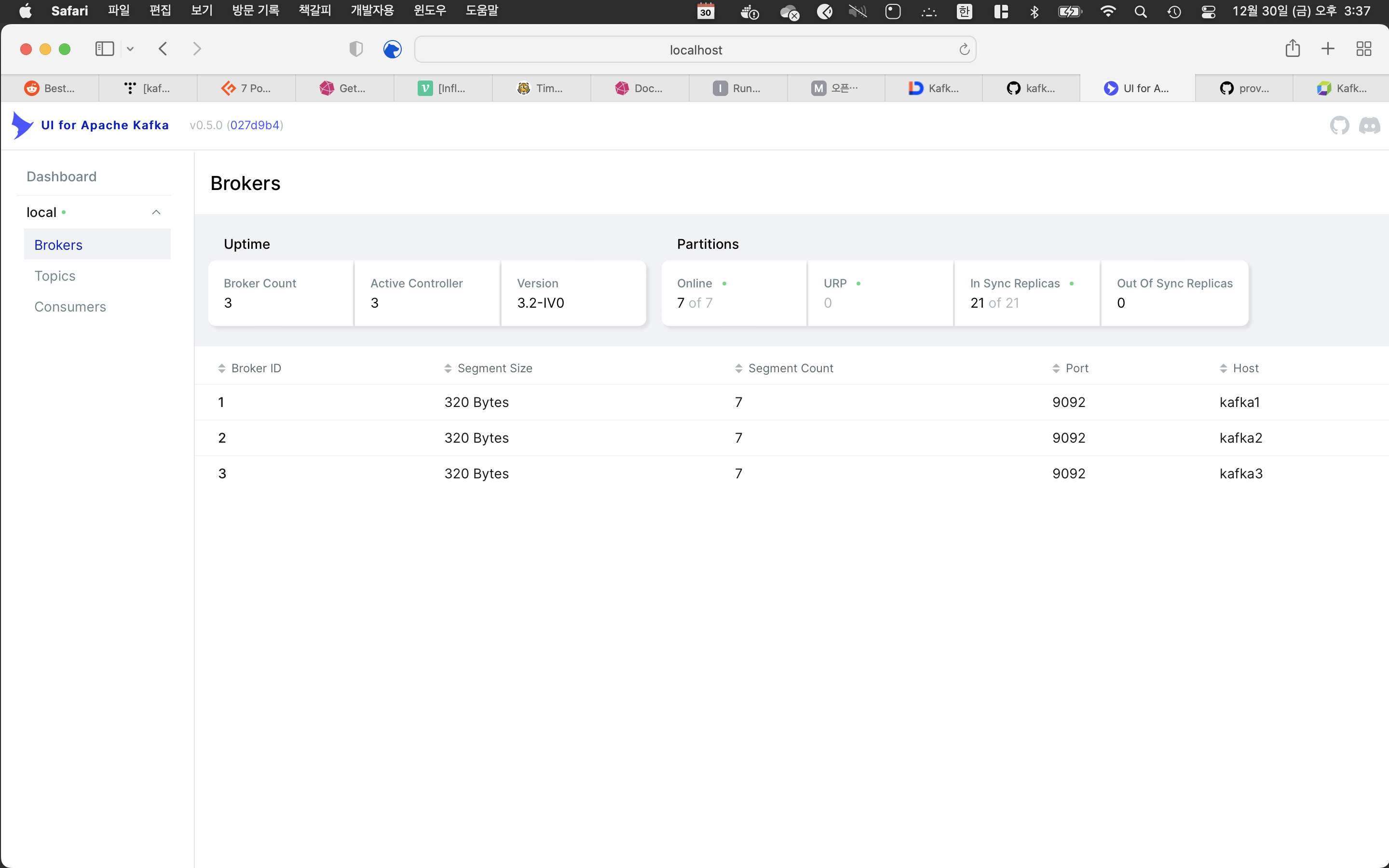Click the blue extension icon beside address bar

(392, 49)
